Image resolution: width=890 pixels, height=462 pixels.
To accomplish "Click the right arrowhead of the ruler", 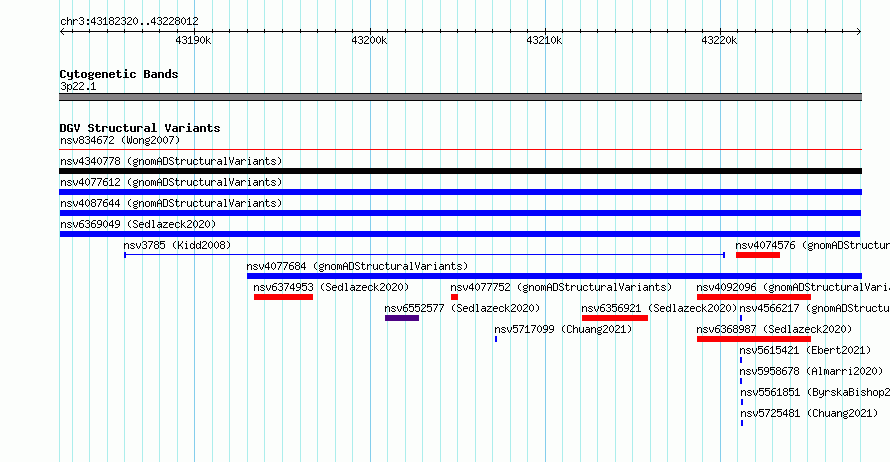I will coord(859,31).
